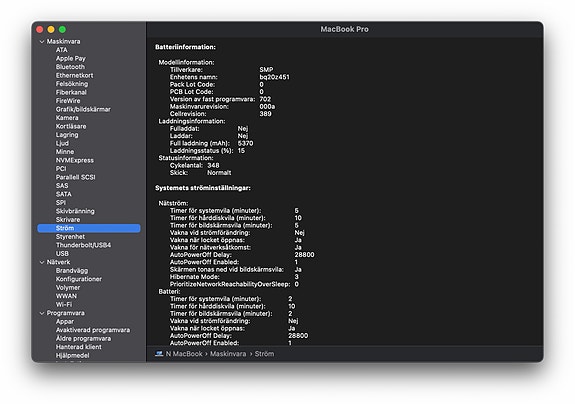Viewport: 575px width, 404px height.
Task: Open the Thunderbolt/USB4 entry
Action: pos(83,245)
